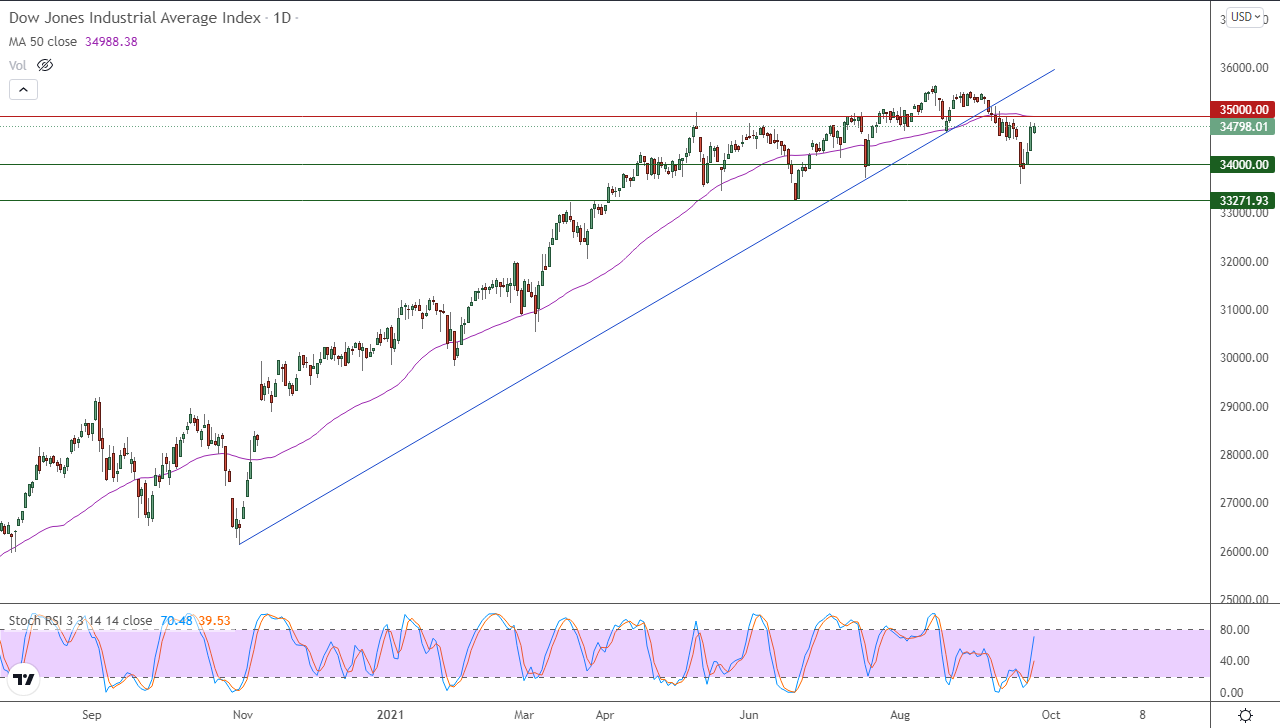Click the Aug label on time axis
The height and width of the screenshot is (728, 1280).
point(900,715)
